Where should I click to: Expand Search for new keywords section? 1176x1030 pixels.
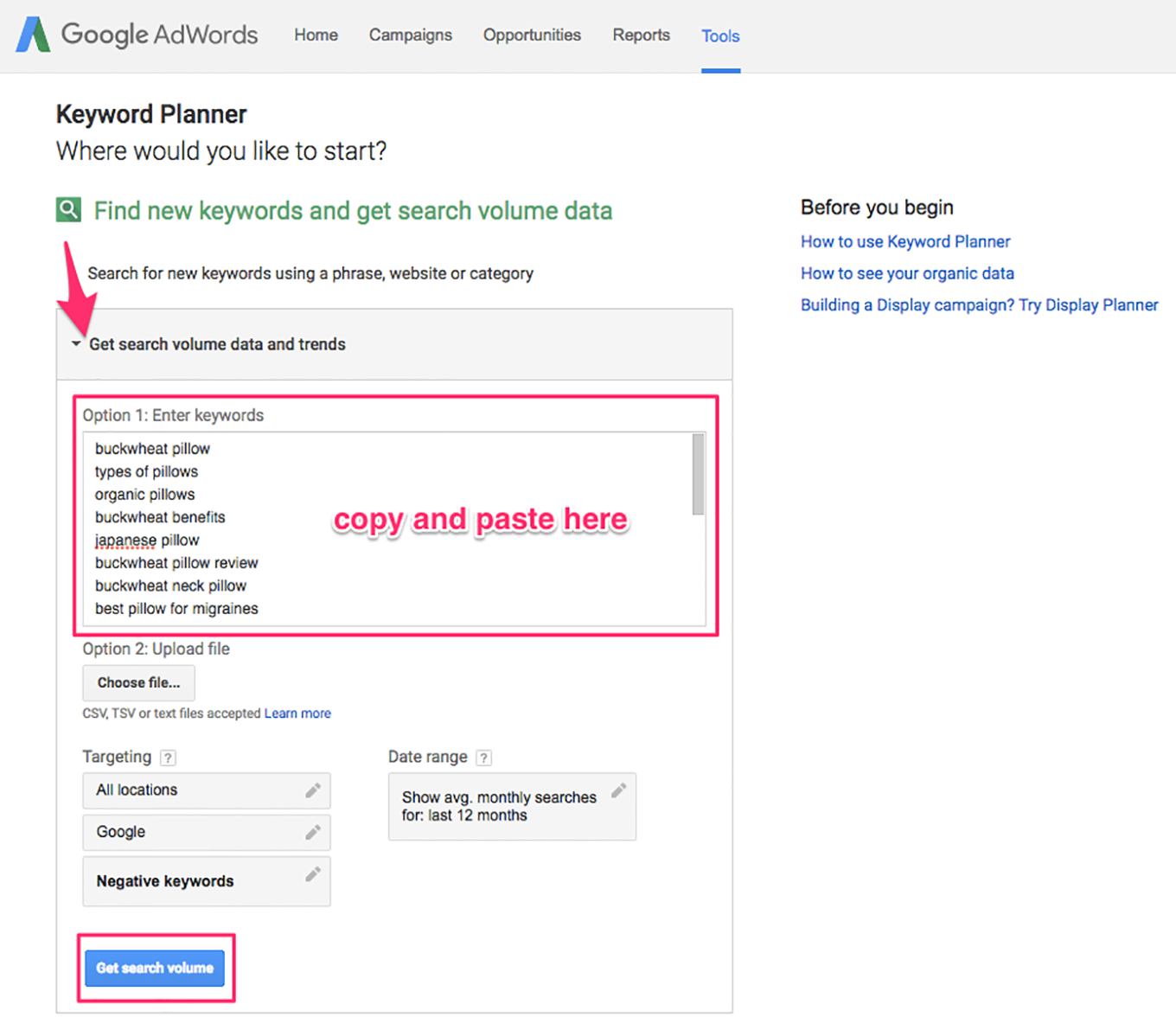[310, 273]
